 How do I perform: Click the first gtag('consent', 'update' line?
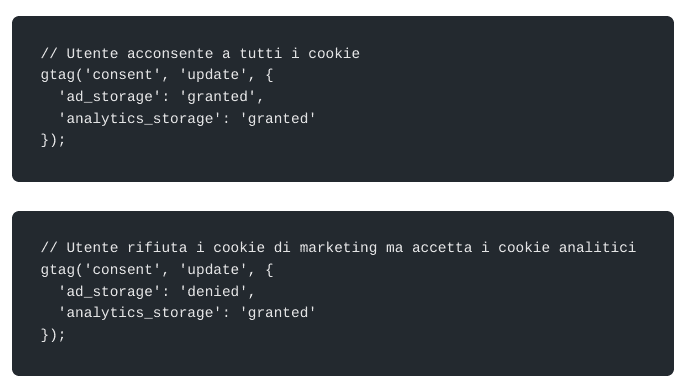point(157,75)
